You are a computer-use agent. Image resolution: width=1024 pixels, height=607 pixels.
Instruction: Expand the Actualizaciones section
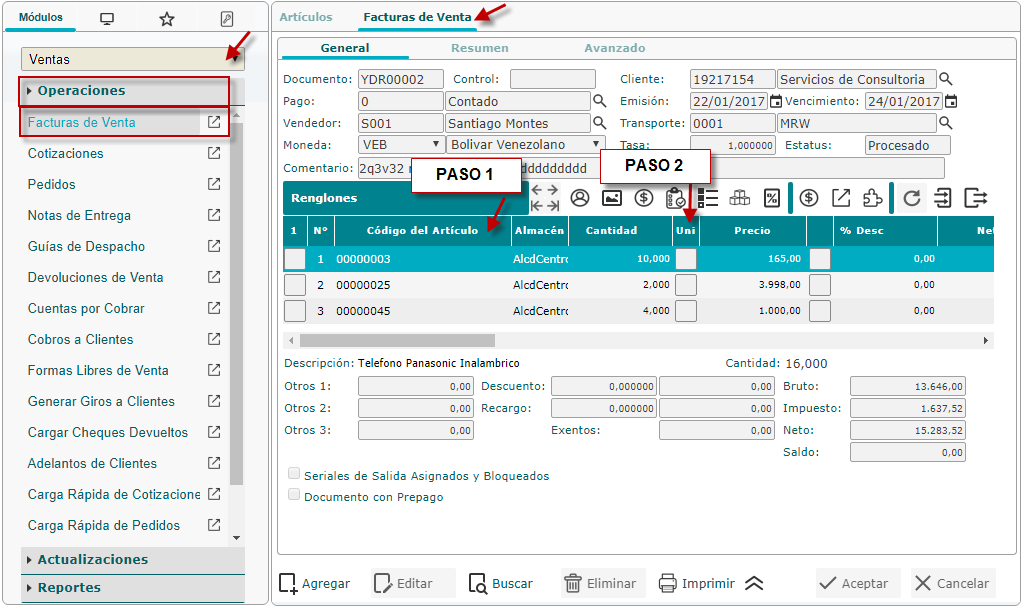click(93, 560)
